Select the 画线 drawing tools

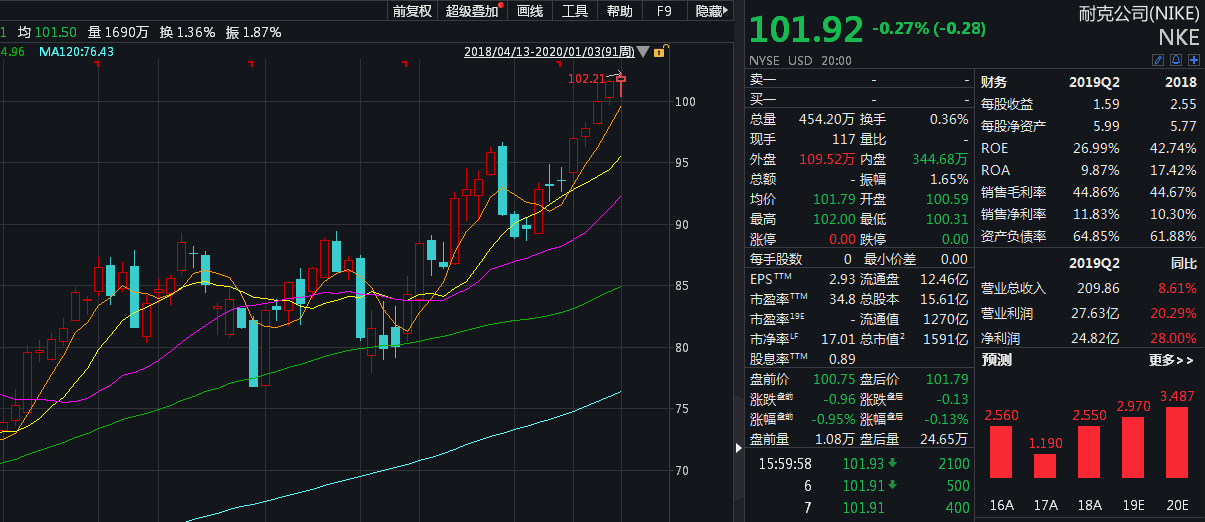click(x=530, y=11)
